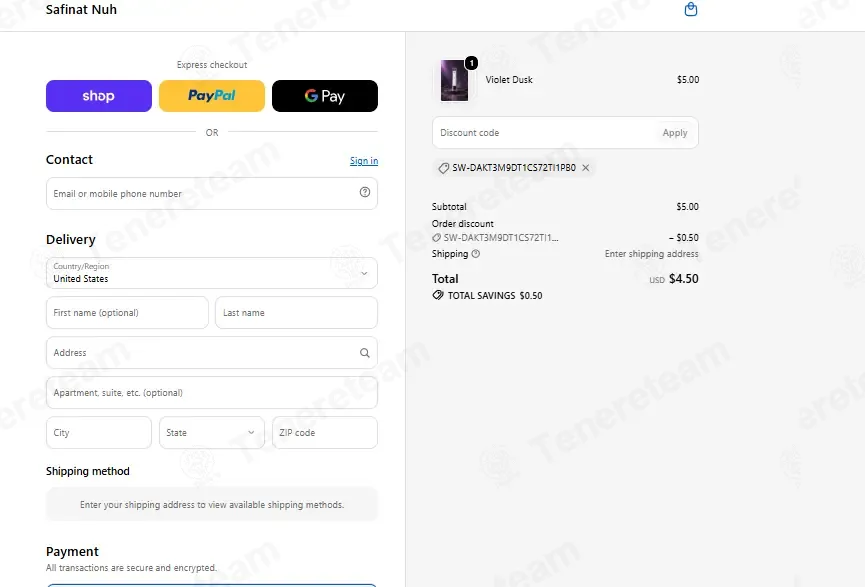Image resolution: width=865 pixels, height=587 pixels.
Task: Click the help icon in the email field
Action: [x=365, y=192]
